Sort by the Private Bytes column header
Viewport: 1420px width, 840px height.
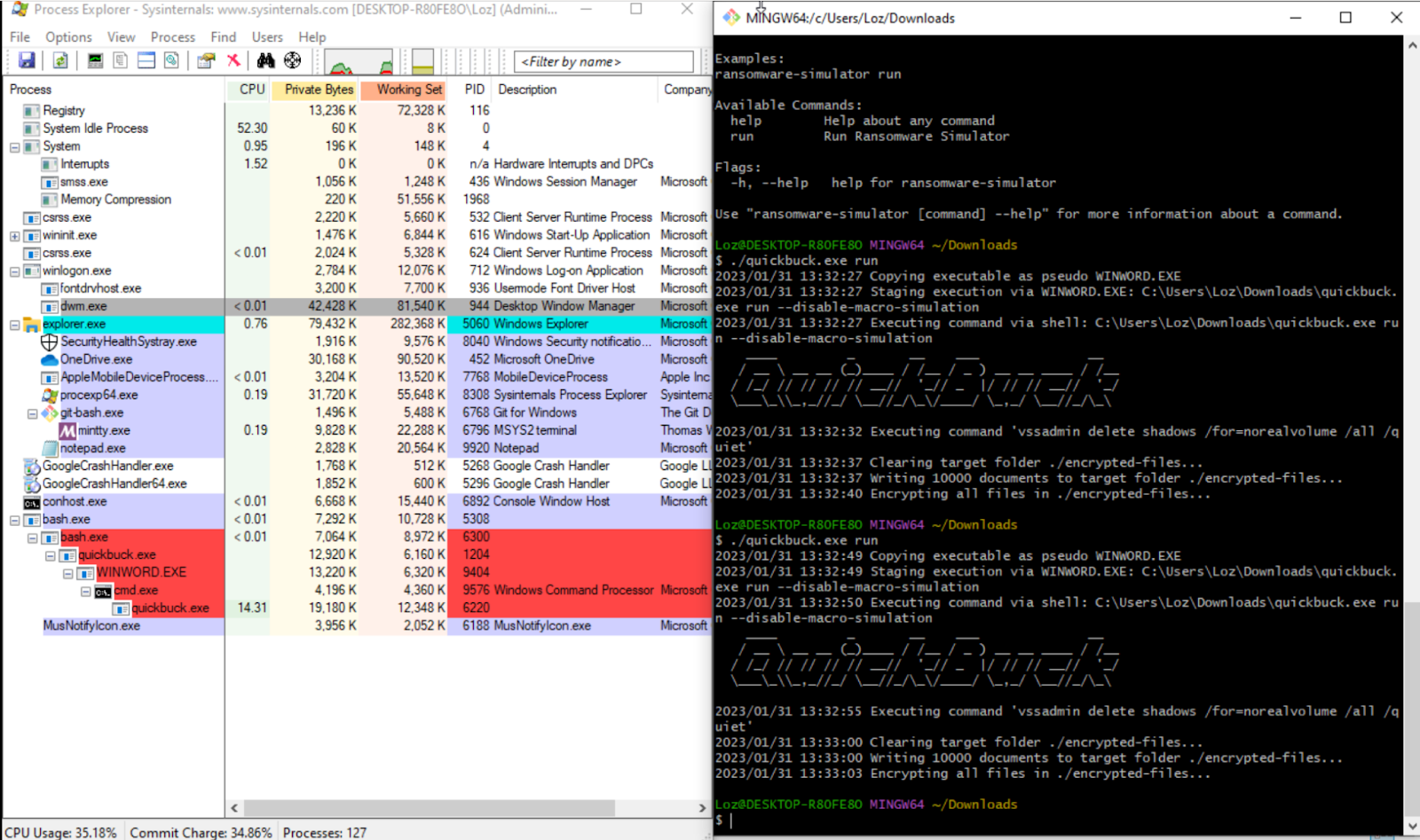[x=318, y=90]
